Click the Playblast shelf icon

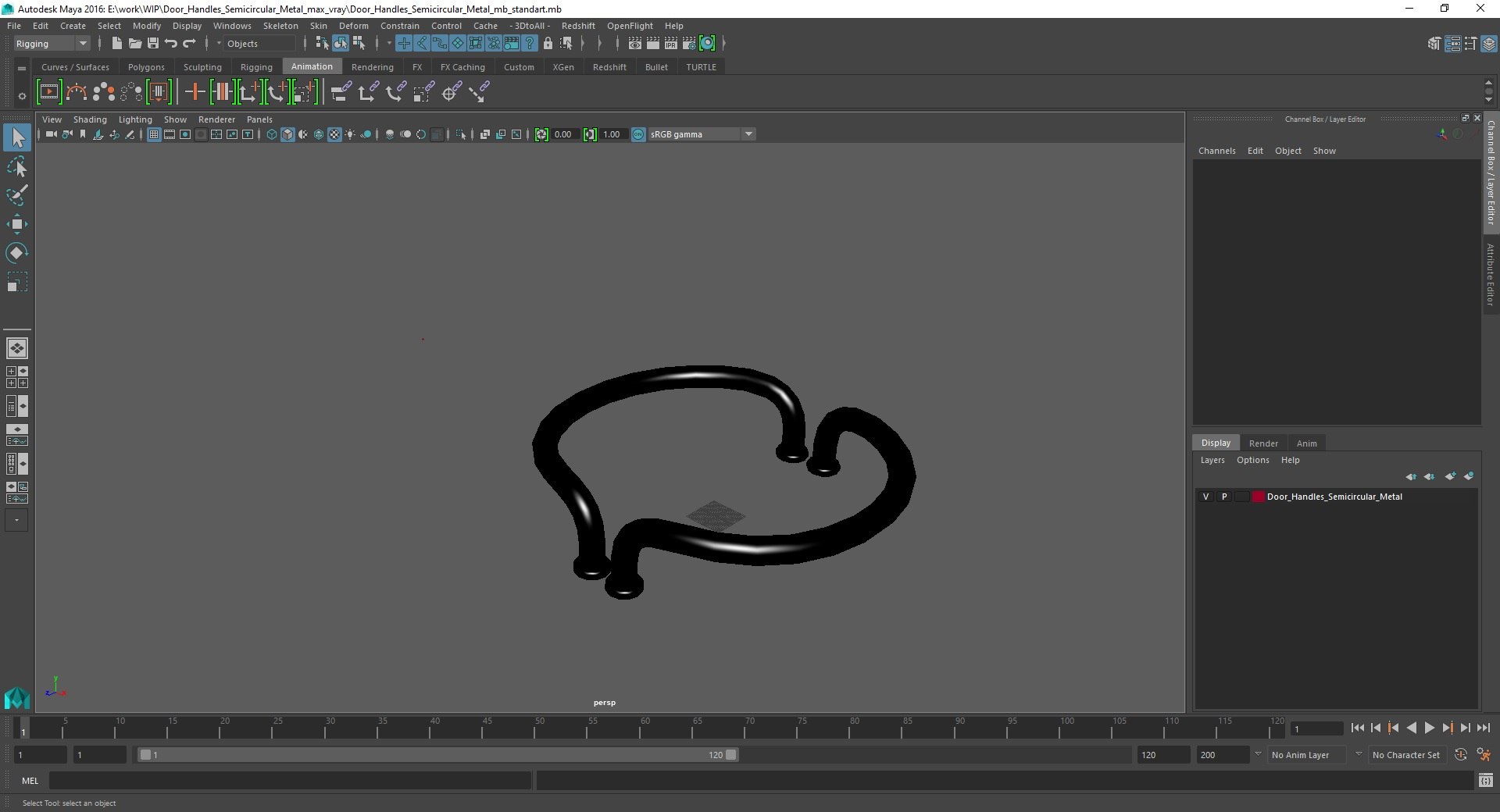[x=48, y=92]
